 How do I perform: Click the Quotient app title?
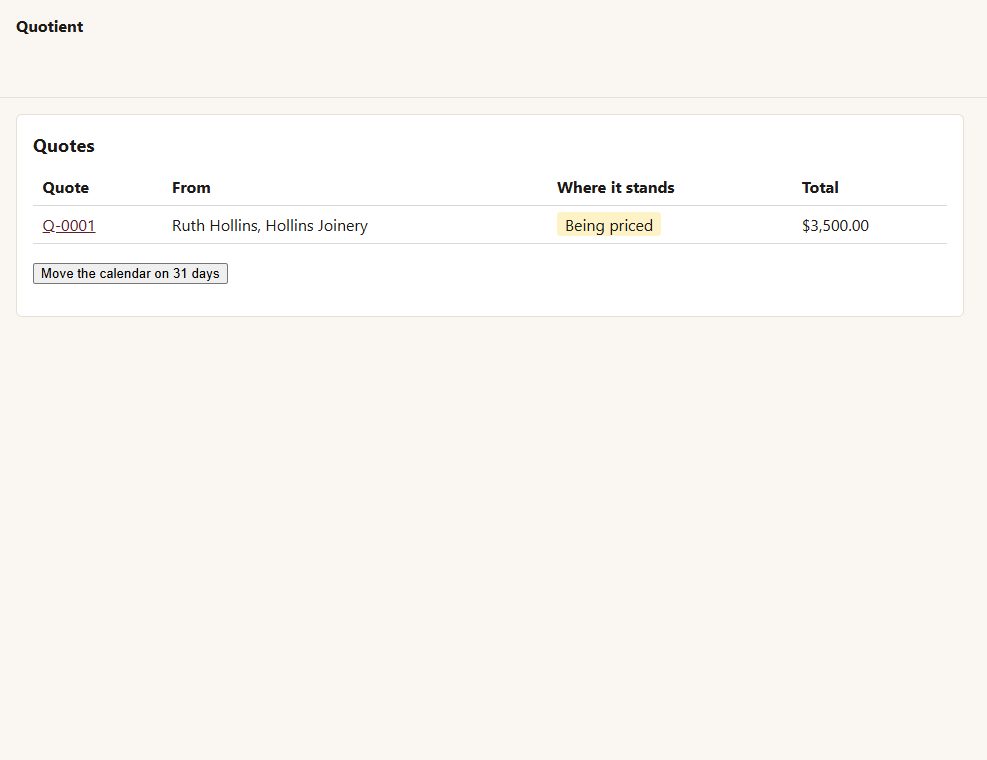49,26
